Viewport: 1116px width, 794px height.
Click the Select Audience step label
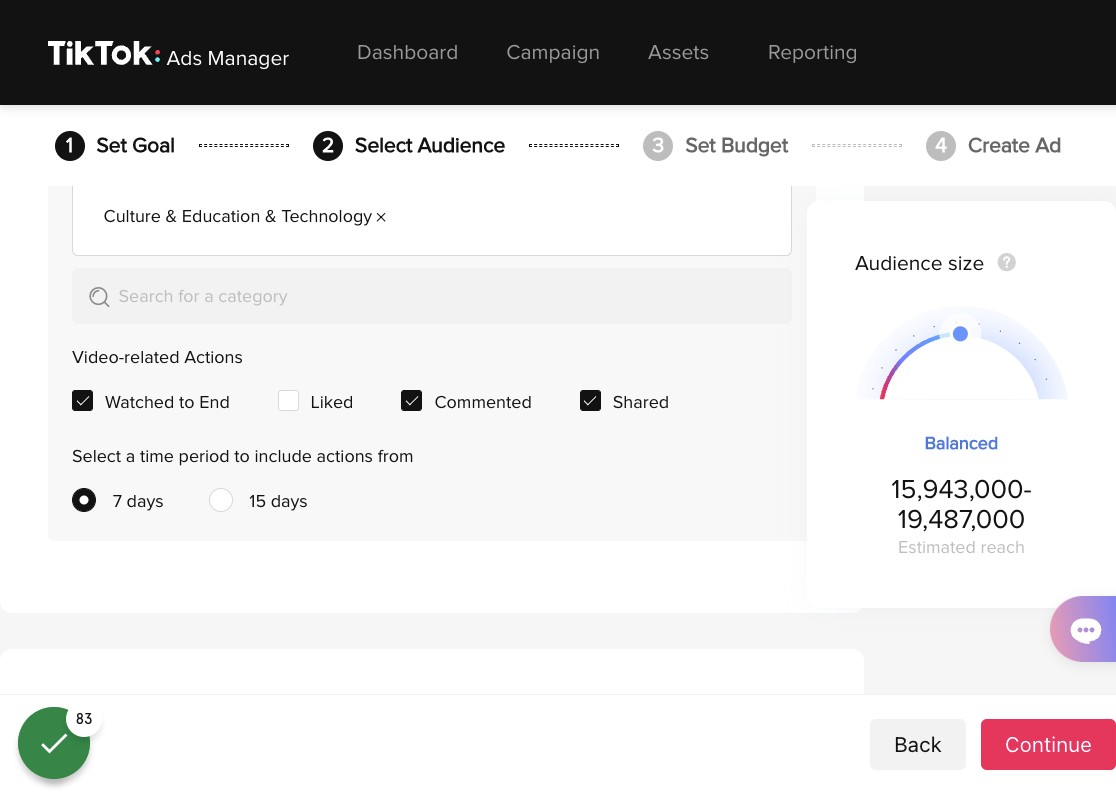pyautogui.click(x=430, y=146)
